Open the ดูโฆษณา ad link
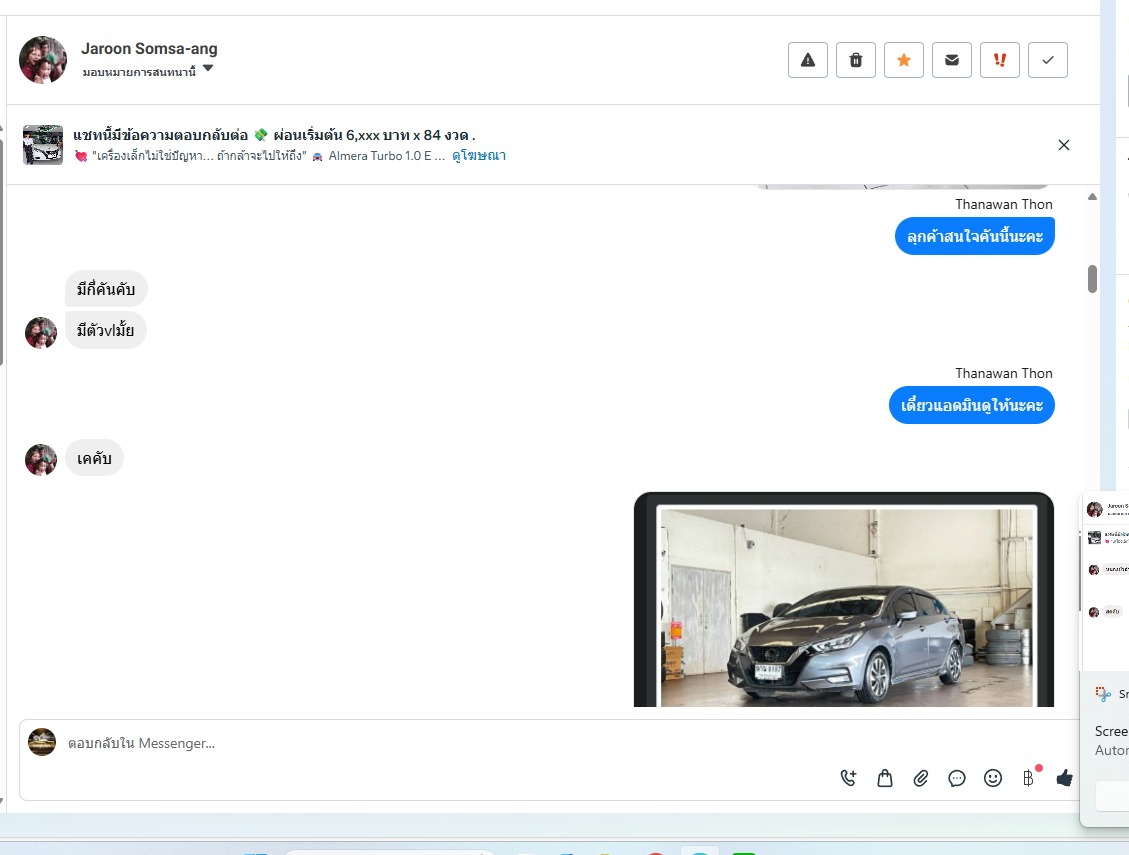1129x855 pixels. pyautogui.click(x=479, y=156)
